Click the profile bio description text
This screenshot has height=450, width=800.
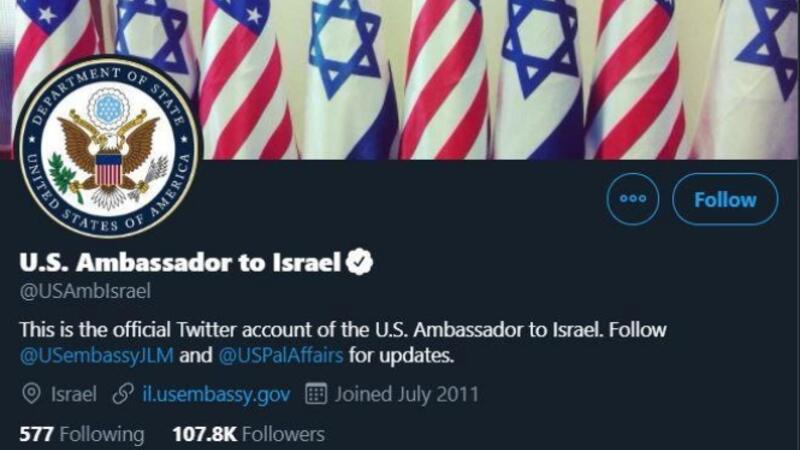point(343,342)
